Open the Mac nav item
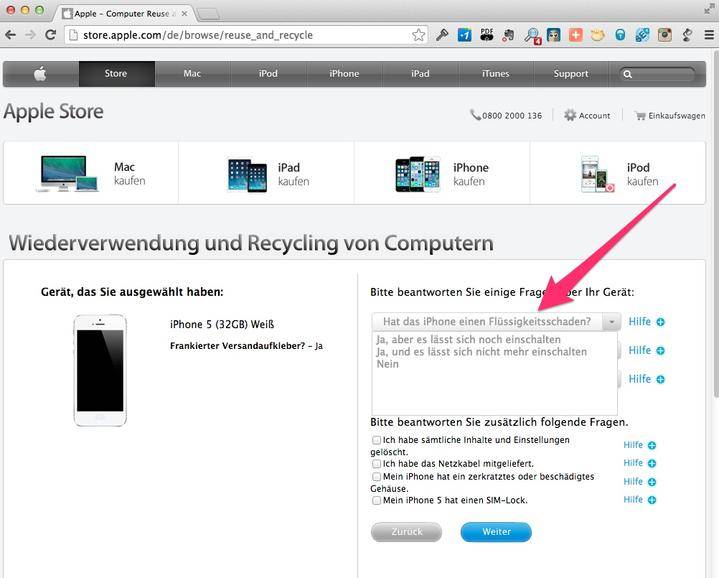719x578 pixels. point(193,74)
